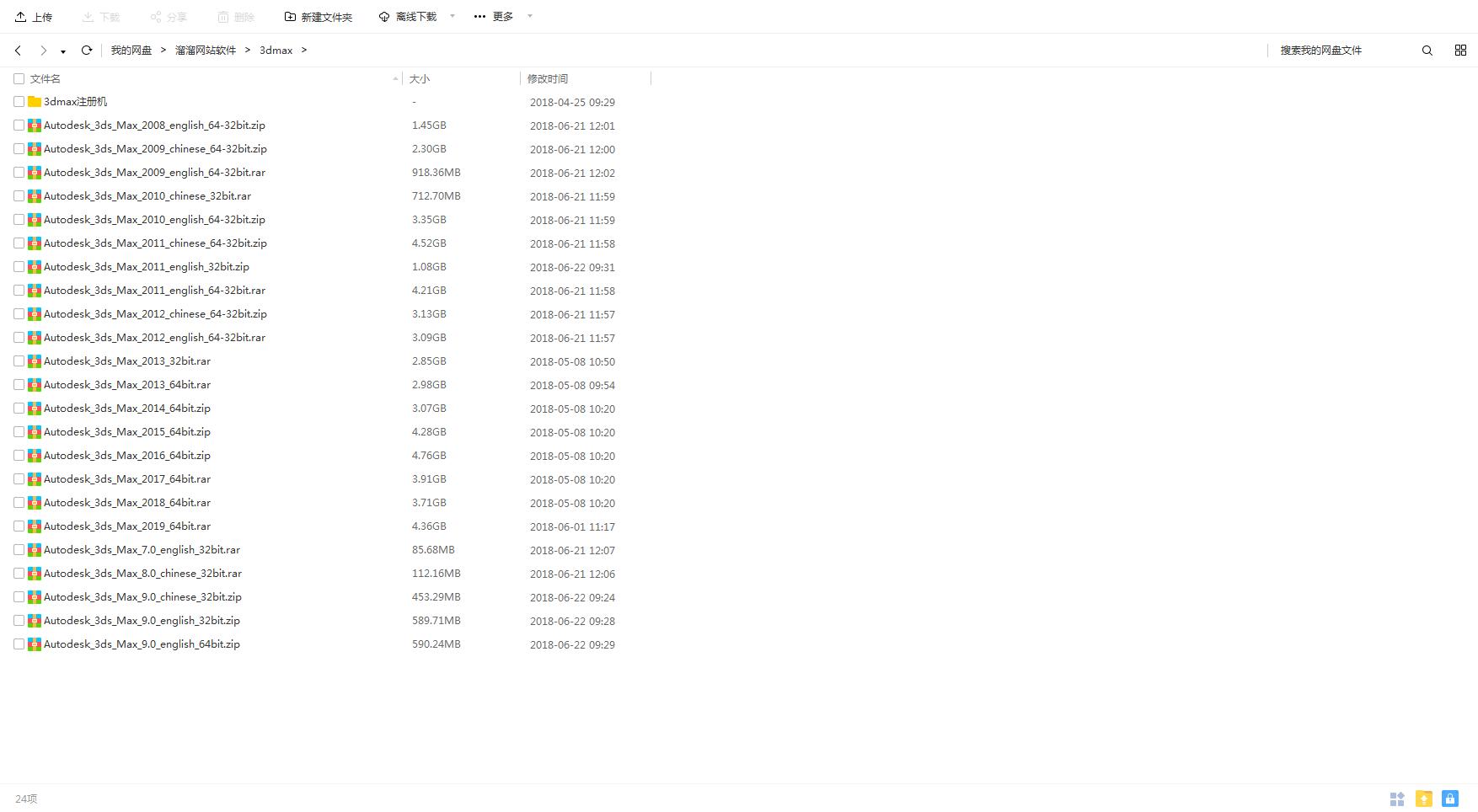Expand the 更多 dropdown arrow

(530, 16)
